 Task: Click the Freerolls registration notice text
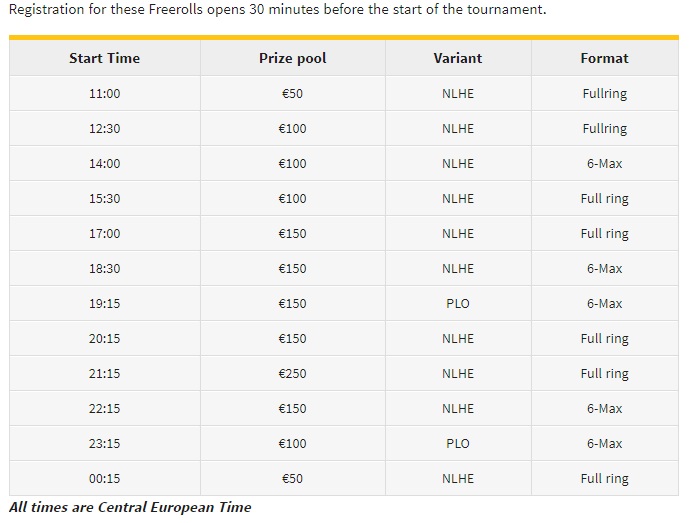[x=277, y=9]
